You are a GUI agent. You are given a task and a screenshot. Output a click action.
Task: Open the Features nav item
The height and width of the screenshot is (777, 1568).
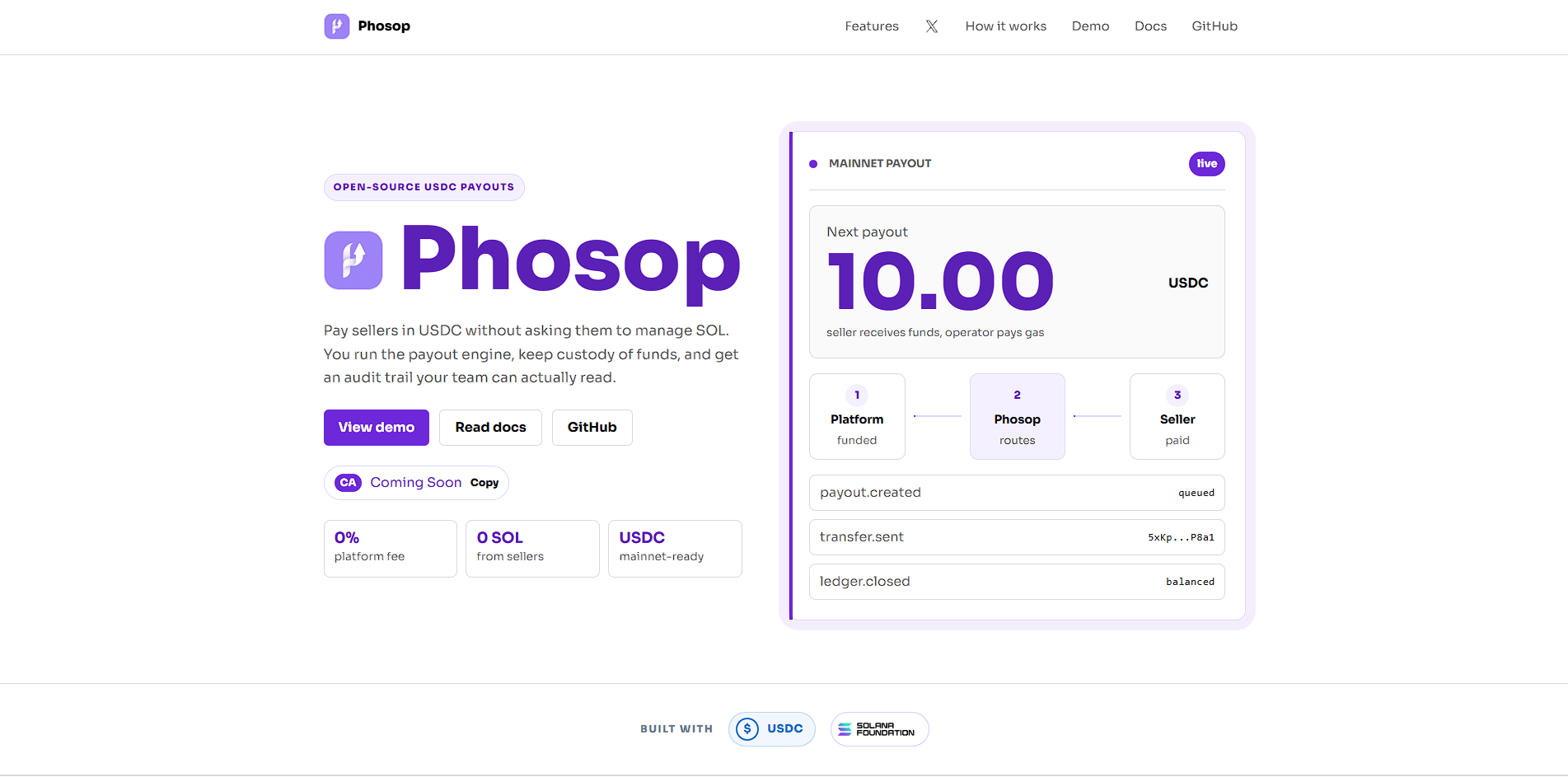pos(872,26)
